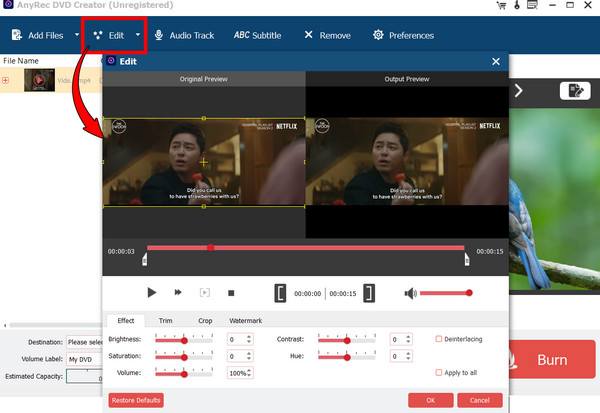The image size is (600, 413).
Task: Click the right trim handle on timeline
Action: tap(467, 259)
